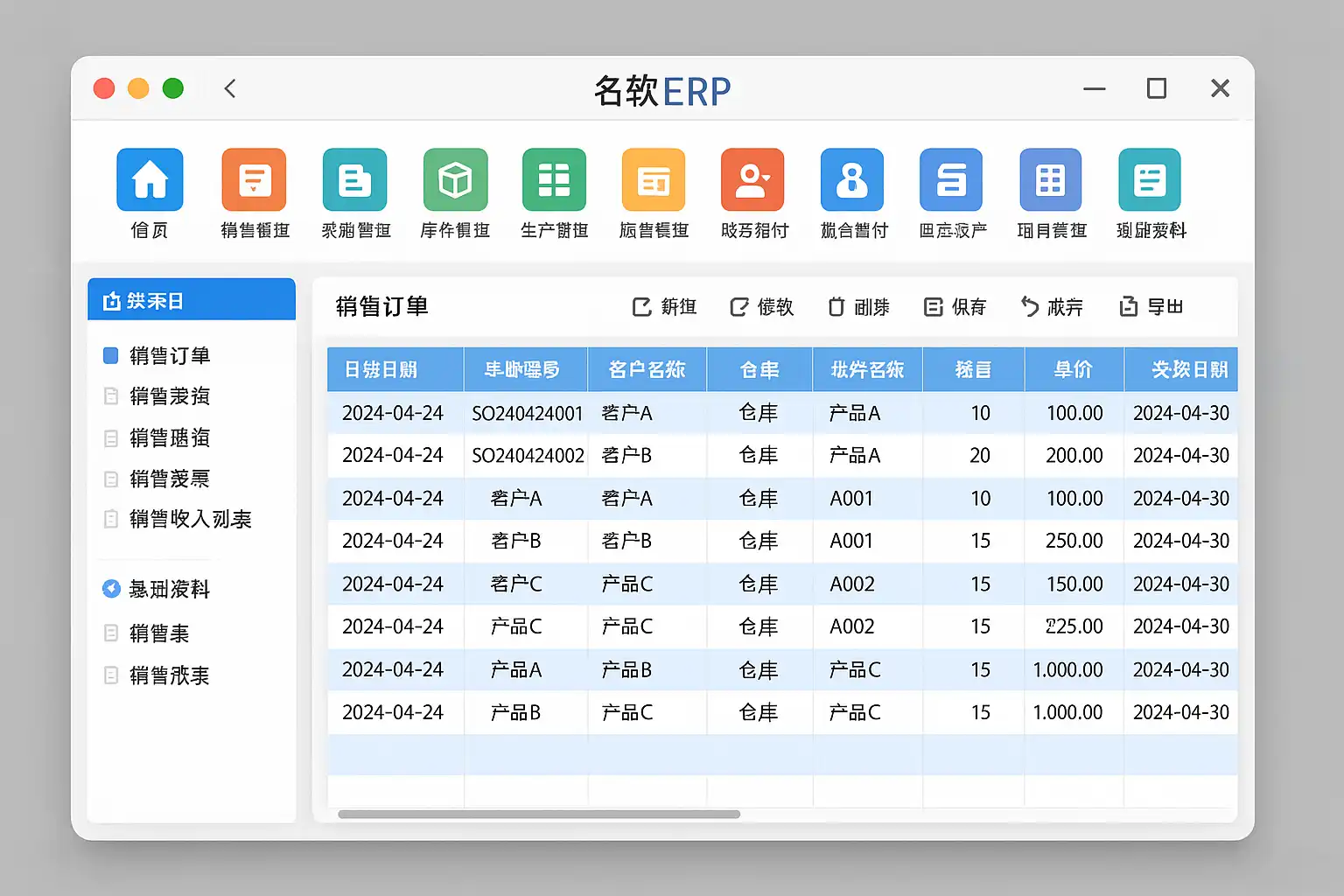Open the blue stacked-layers module icon
Viewport: 1344px width, 896px height.
(x=951, y=180)
